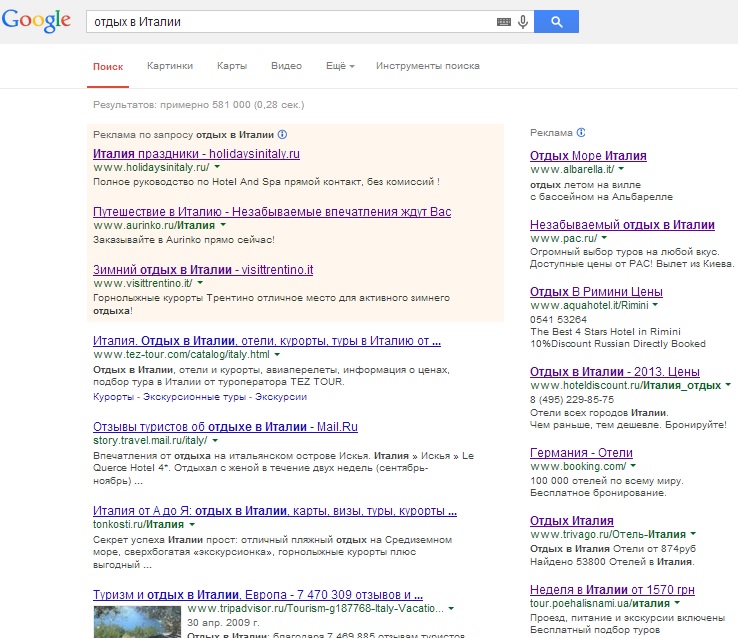
Task: Open side ad 'Отдых в Италии - 2013. Цены'
Action: click(x=615, y=372)
